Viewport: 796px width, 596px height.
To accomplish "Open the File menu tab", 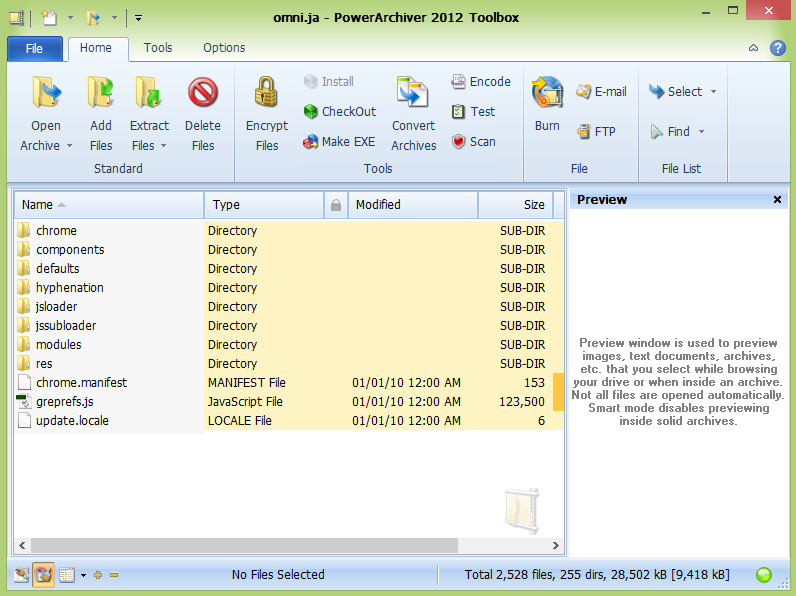I will point(35,49).
